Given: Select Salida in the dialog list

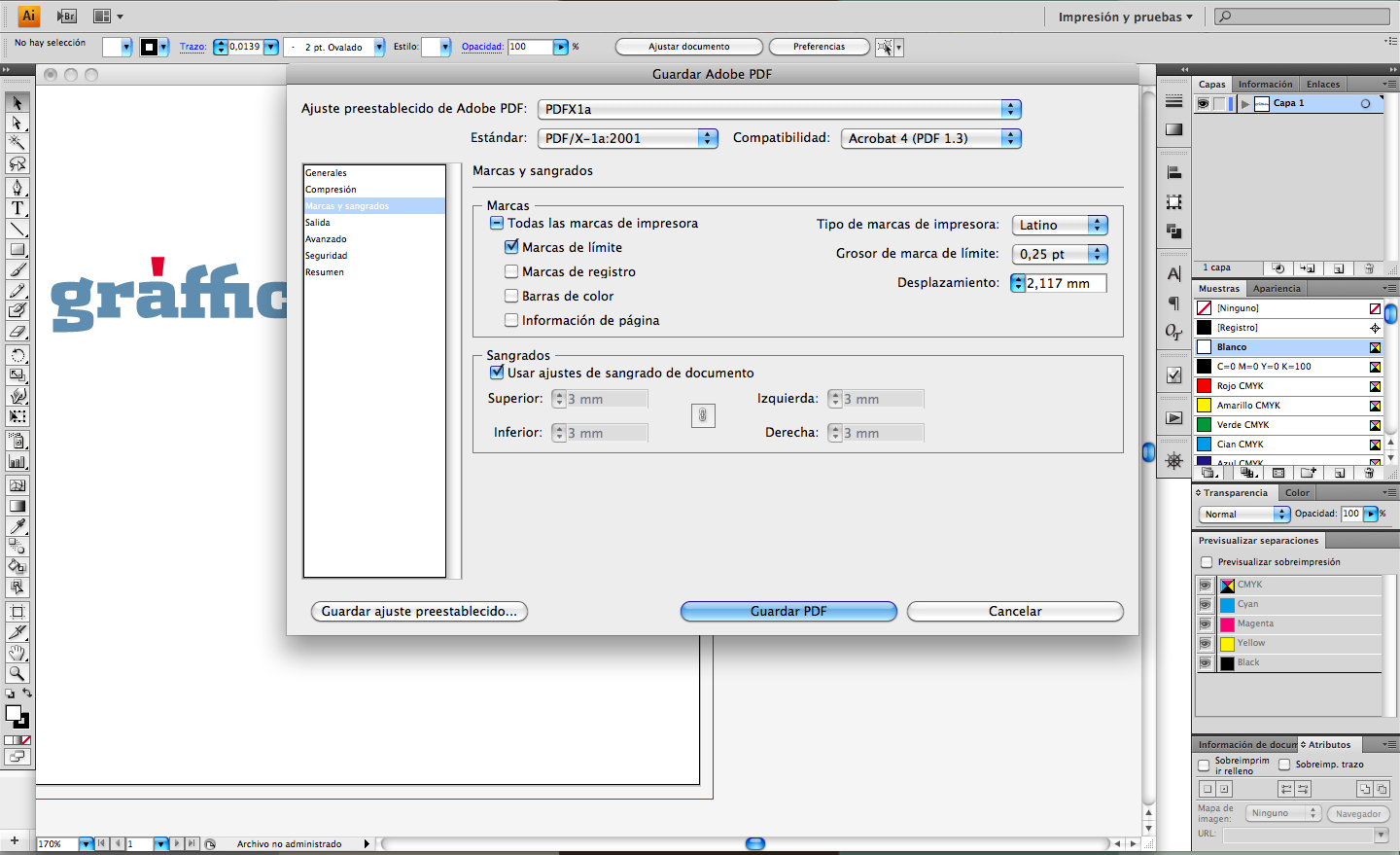Looking at the screenshot, I should (374, 223).
